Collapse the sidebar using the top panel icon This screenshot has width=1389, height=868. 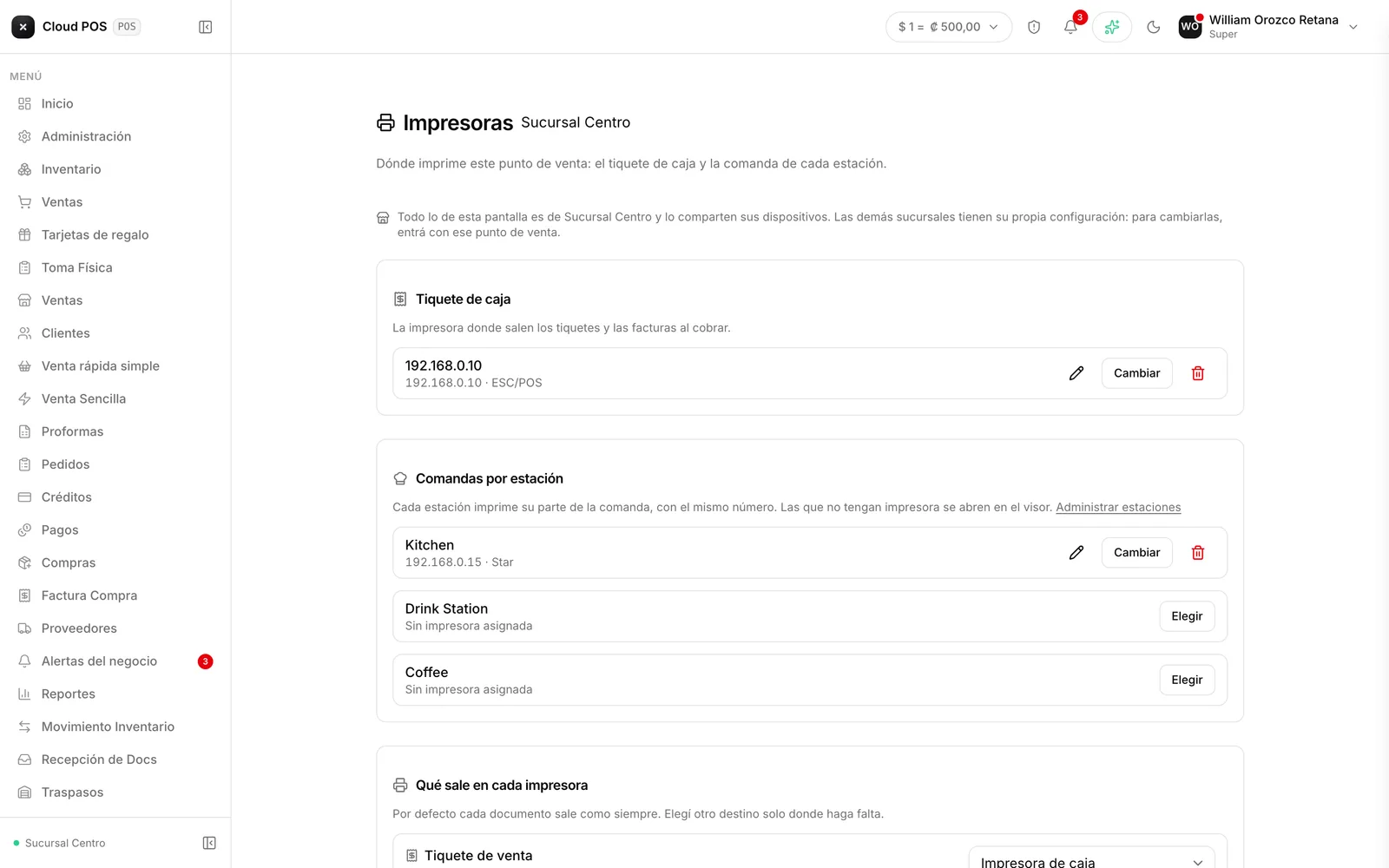tap(206, 27)
